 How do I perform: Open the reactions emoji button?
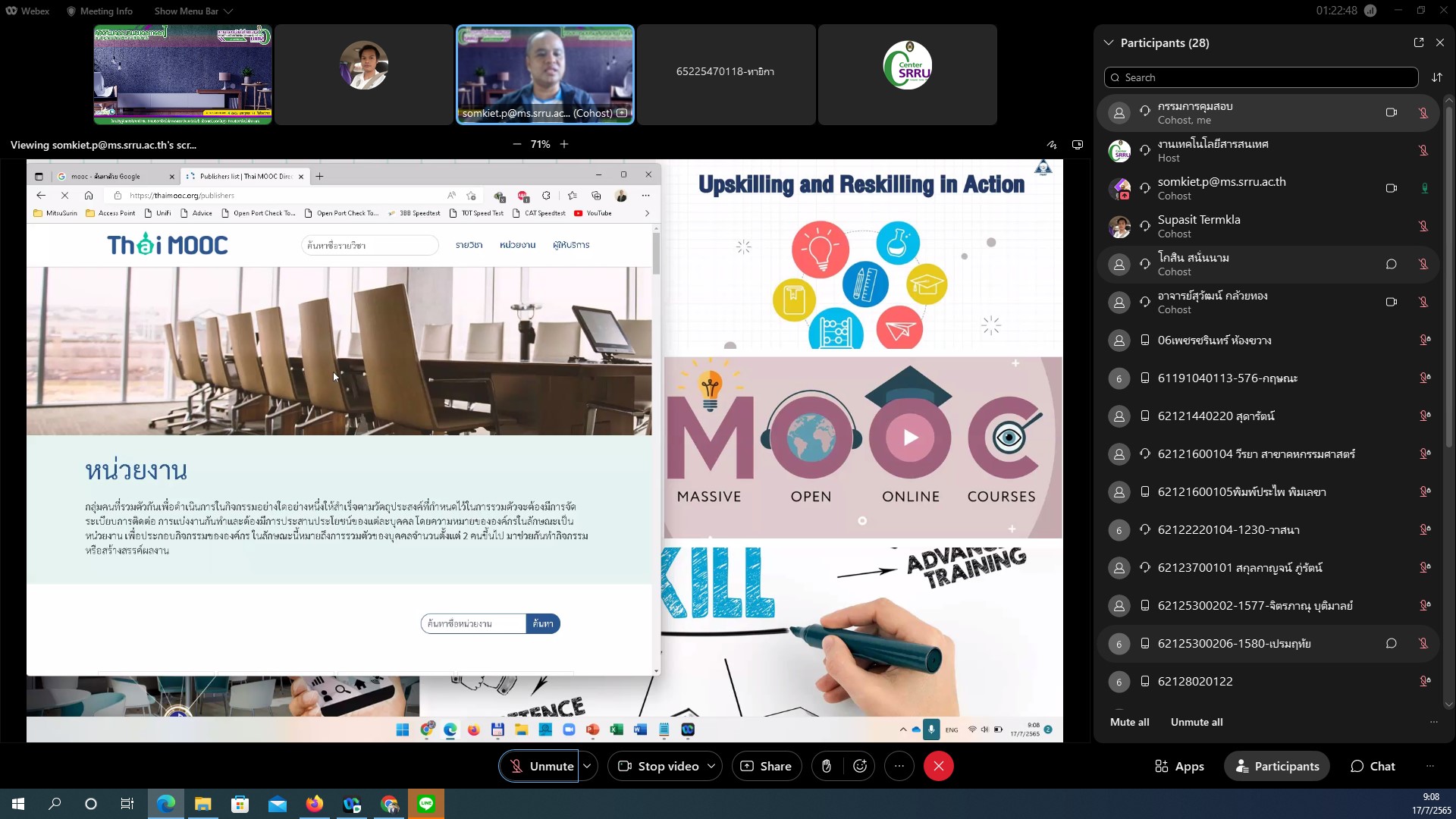(x=860, y=766)
